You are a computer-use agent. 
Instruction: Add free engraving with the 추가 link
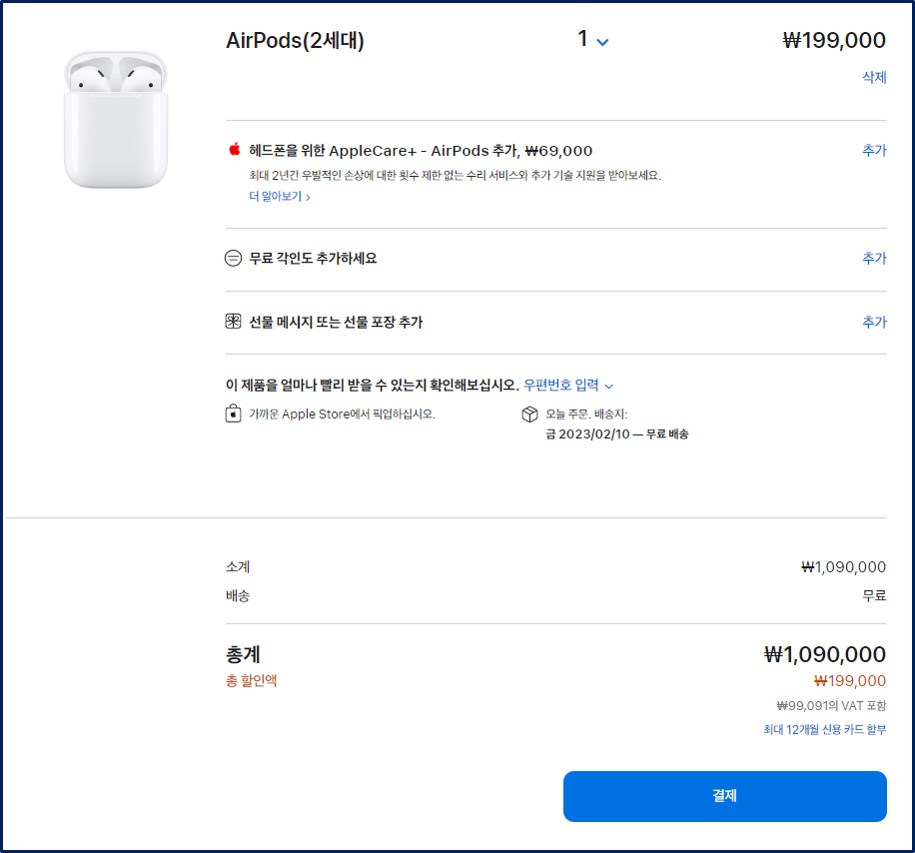[874, 257]
